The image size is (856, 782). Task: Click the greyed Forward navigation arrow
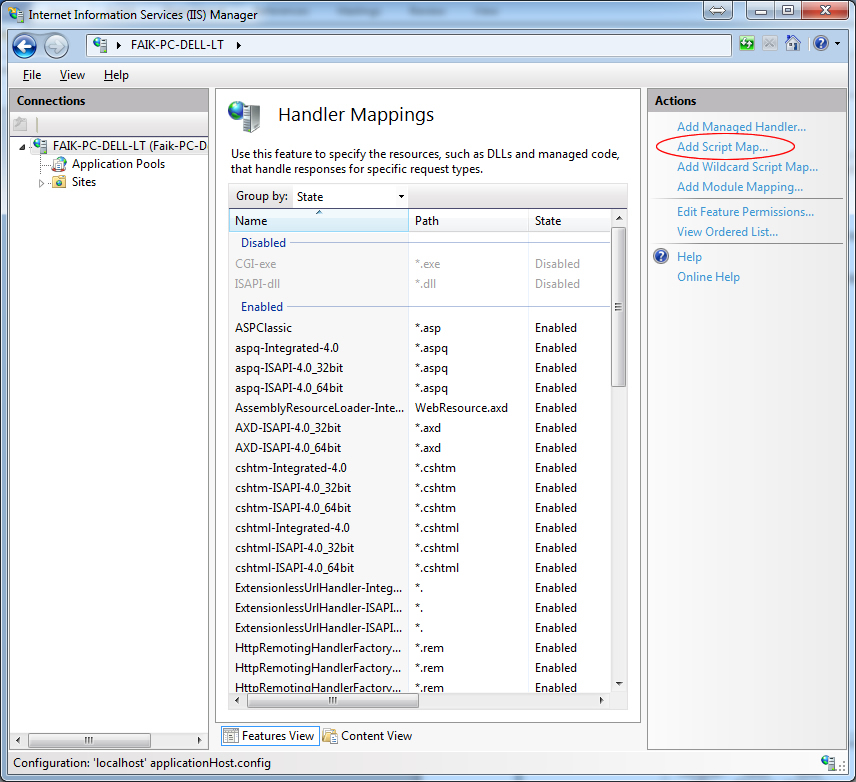[x=56, y=46]
